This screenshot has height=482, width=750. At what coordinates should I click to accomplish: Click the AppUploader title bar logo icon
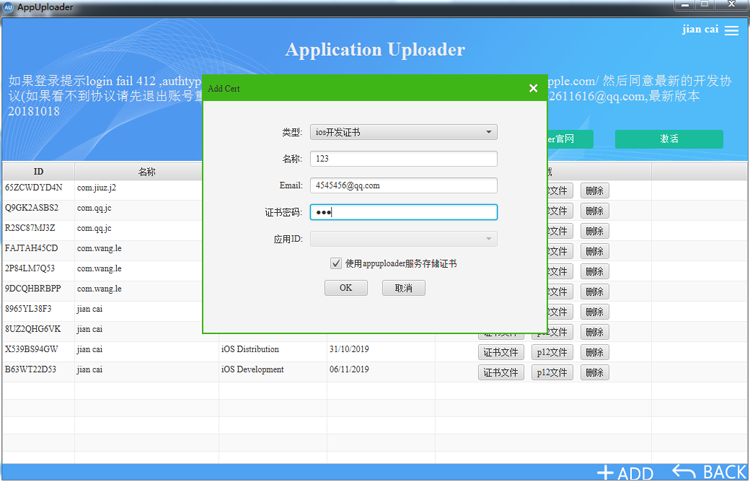click(8, 8)
